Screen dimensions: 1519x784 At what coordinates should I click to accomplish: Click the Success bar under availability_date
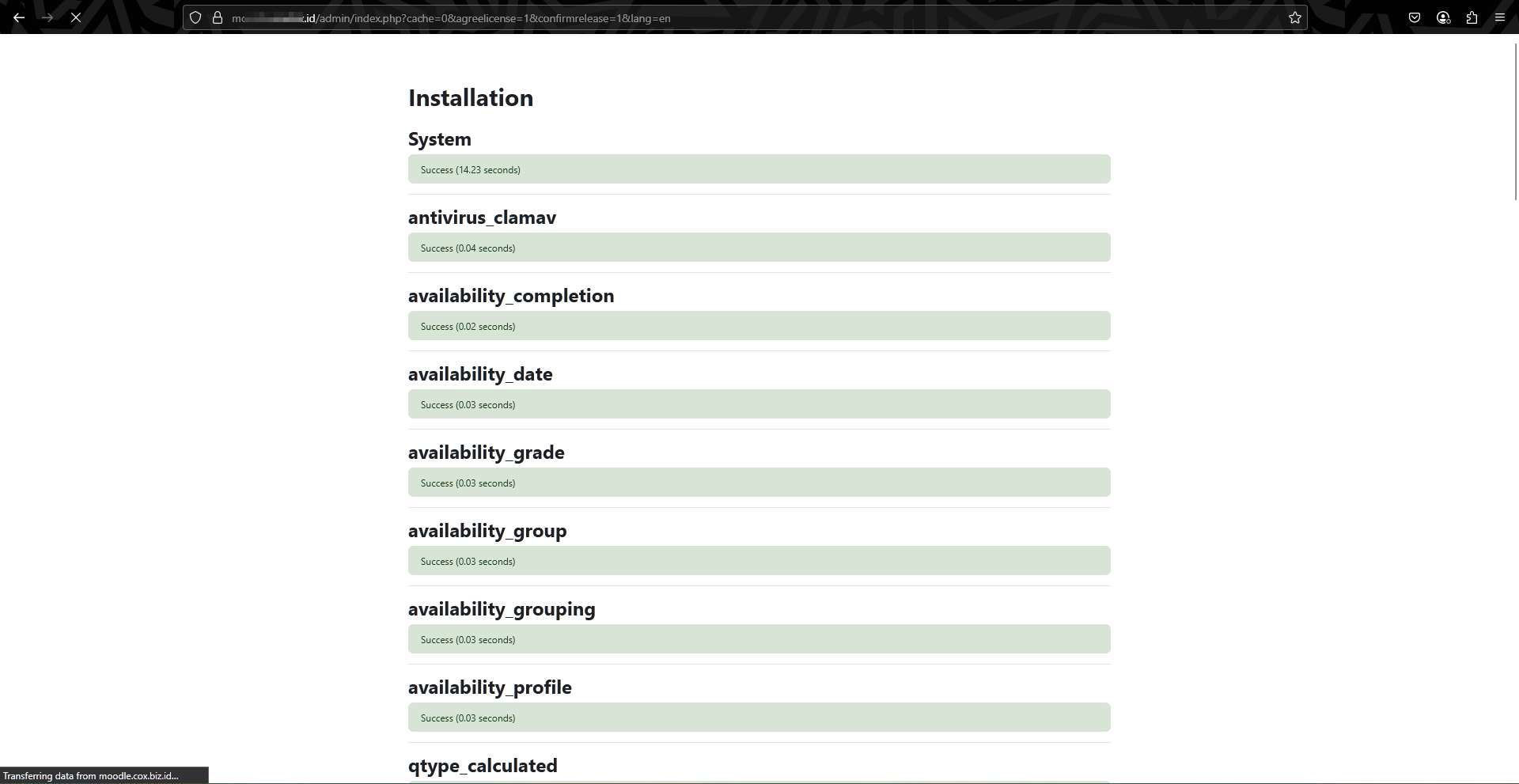758,403
